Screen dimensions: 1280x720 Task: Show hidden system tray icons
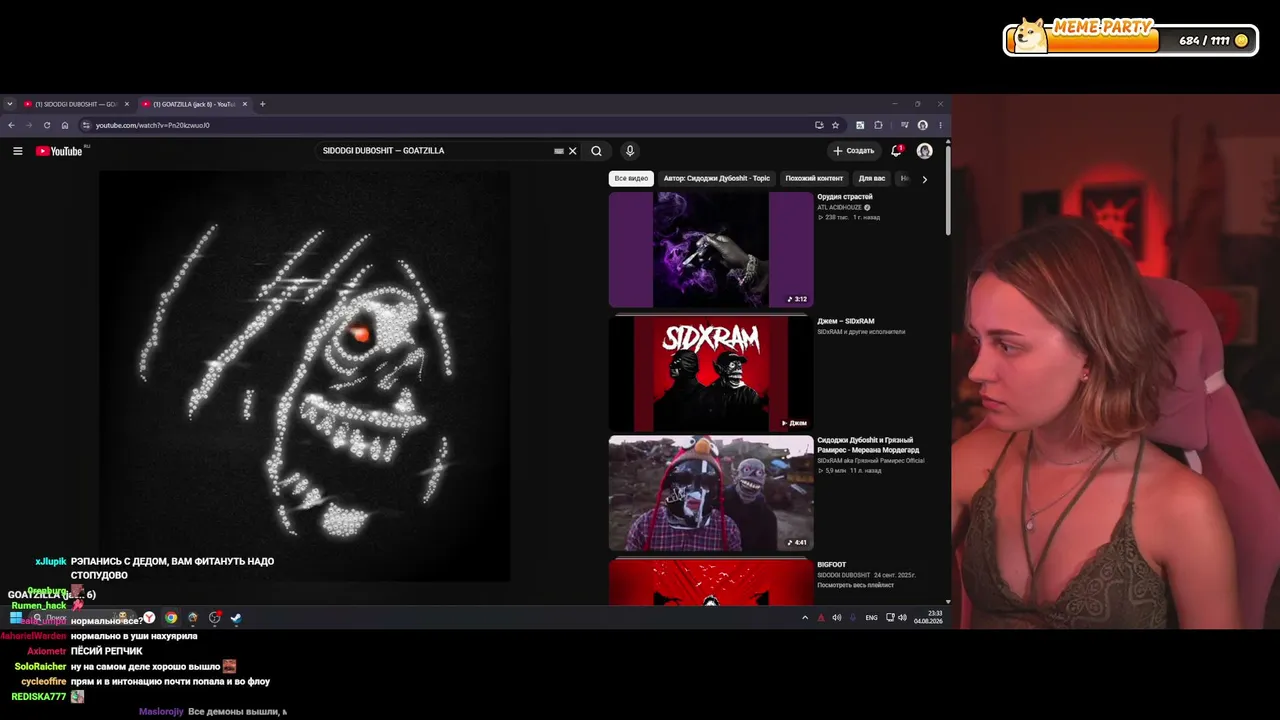805,618
